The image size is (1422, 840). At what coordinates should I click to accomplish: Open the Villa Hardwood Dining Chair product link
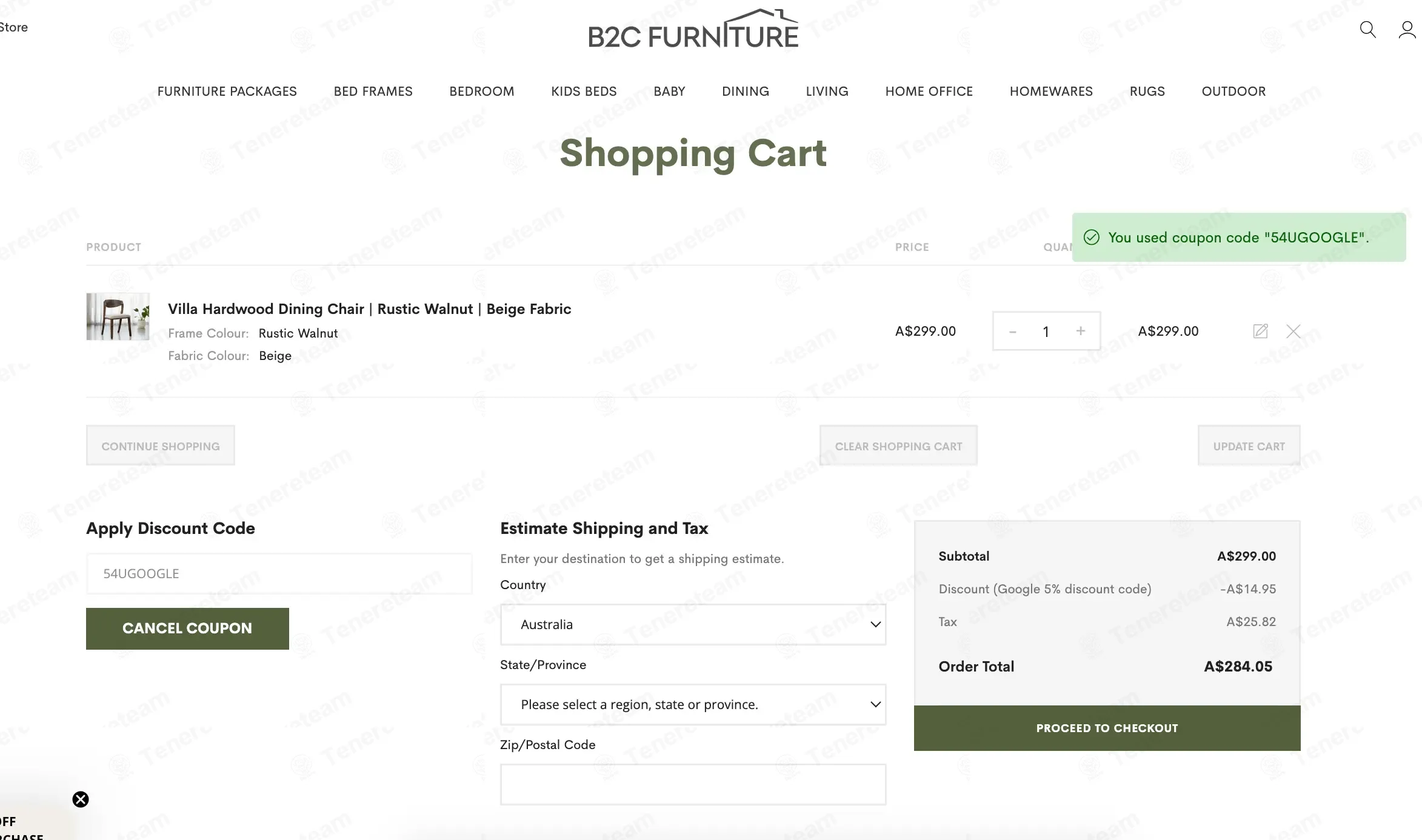[370, 309]
